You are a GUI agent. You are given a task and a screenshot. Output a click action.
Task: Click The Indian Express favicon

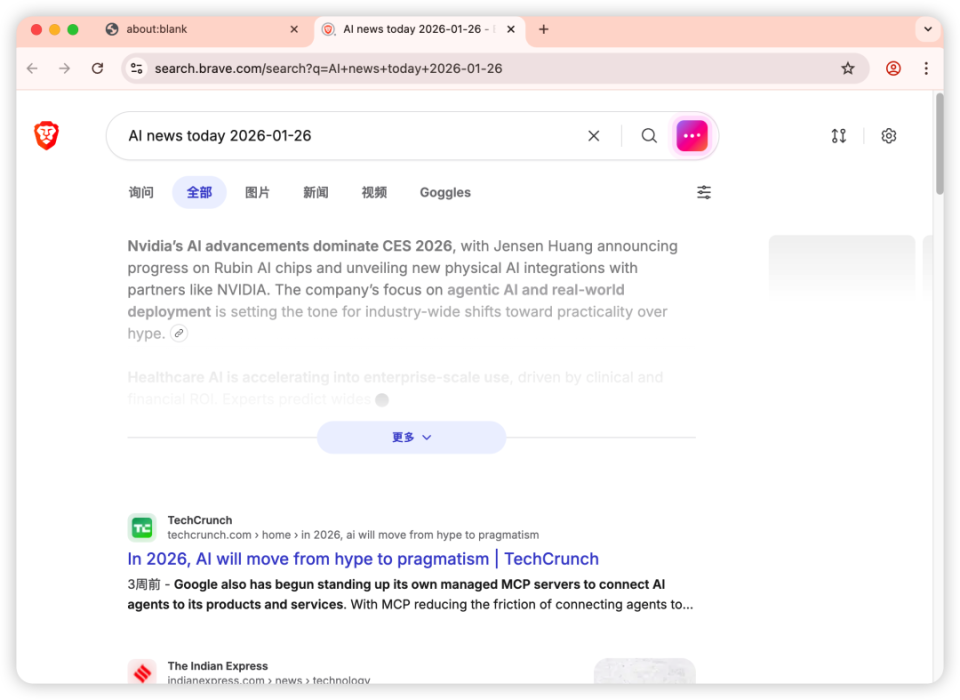[x=142, y=672]
